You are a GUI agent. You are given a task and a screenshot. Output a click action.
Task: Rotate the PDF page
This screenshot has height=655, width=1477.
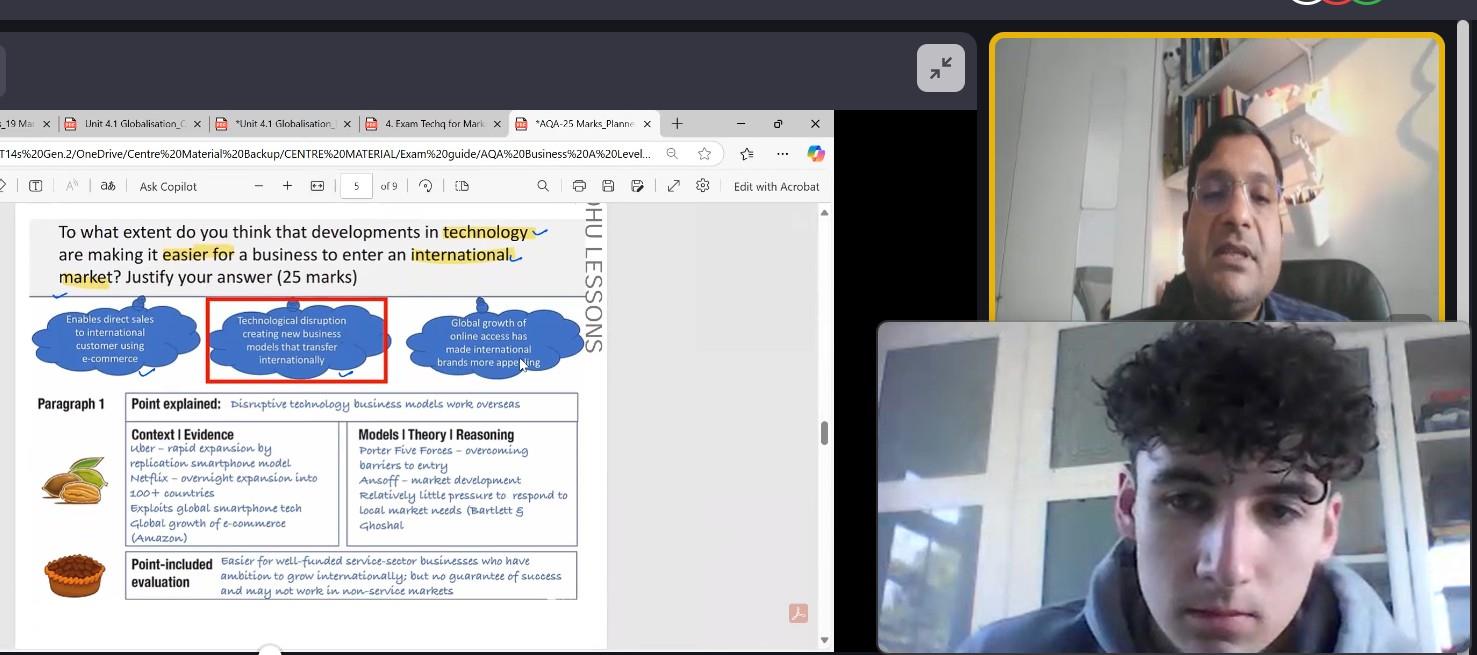[x=426, y=186]
